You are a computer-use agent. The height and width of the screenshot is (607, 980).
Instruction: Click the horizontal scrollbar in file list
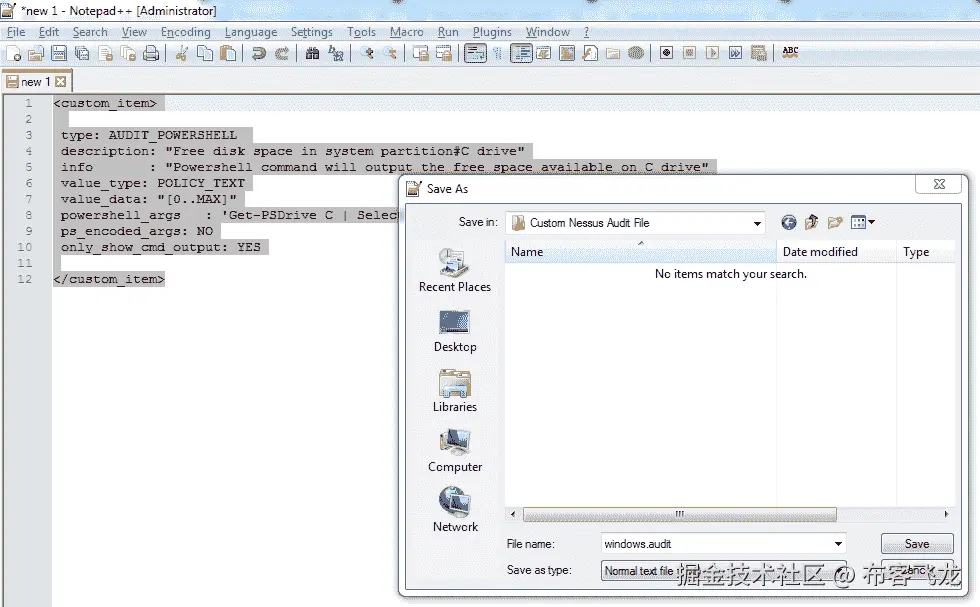click(679, 514)
